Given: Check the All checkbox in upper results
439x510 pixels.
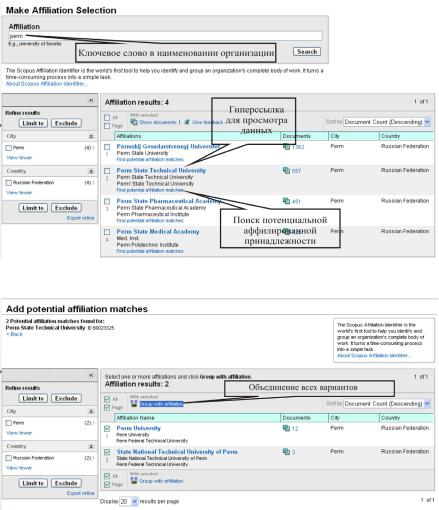Looking at the screenshot, I should point(107,118).
